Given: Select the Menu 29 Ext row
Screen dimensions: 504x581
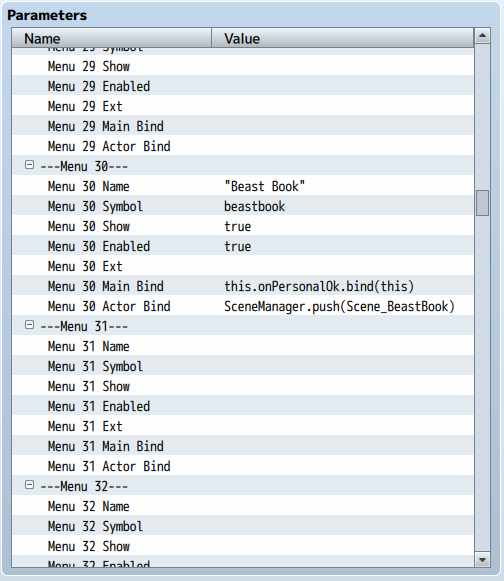Looking at the screenshot, I should click(243, 106).
